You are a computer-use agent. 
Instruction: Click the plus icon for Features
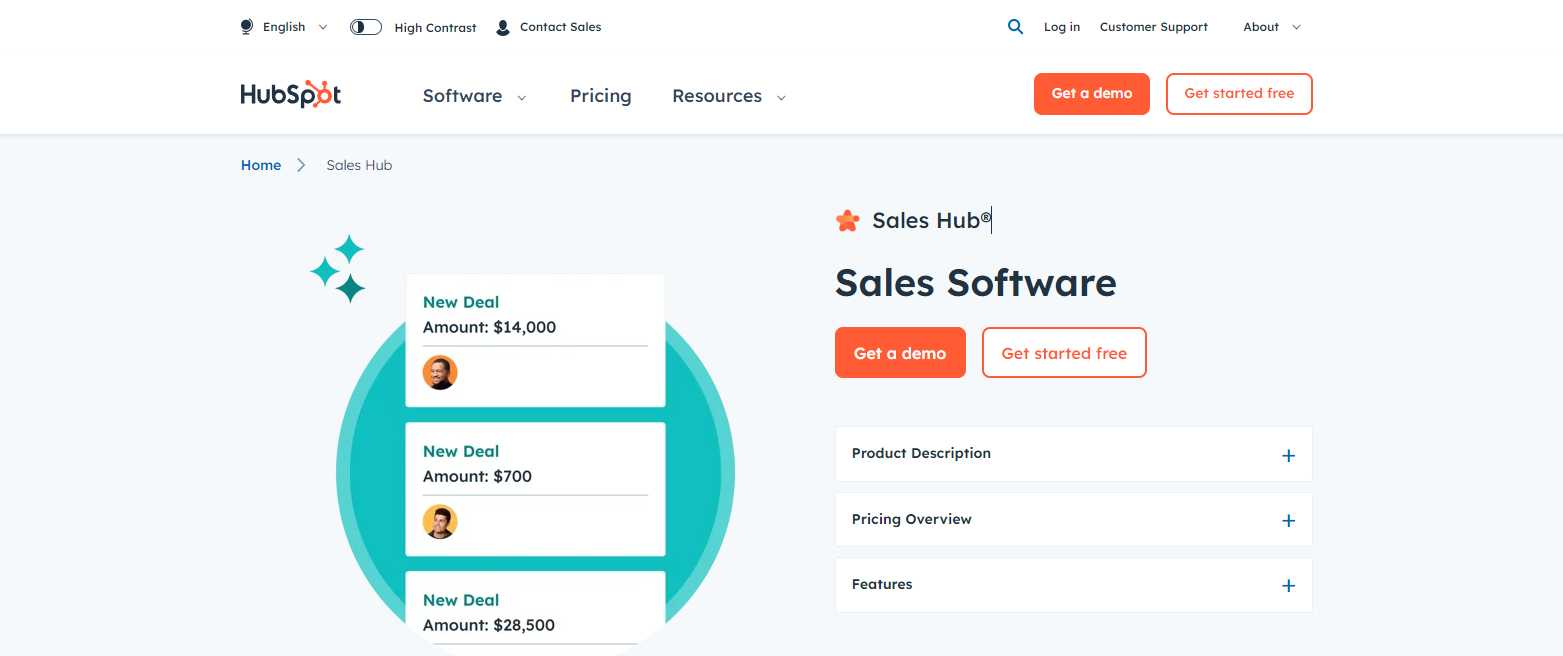(1288, 586)
